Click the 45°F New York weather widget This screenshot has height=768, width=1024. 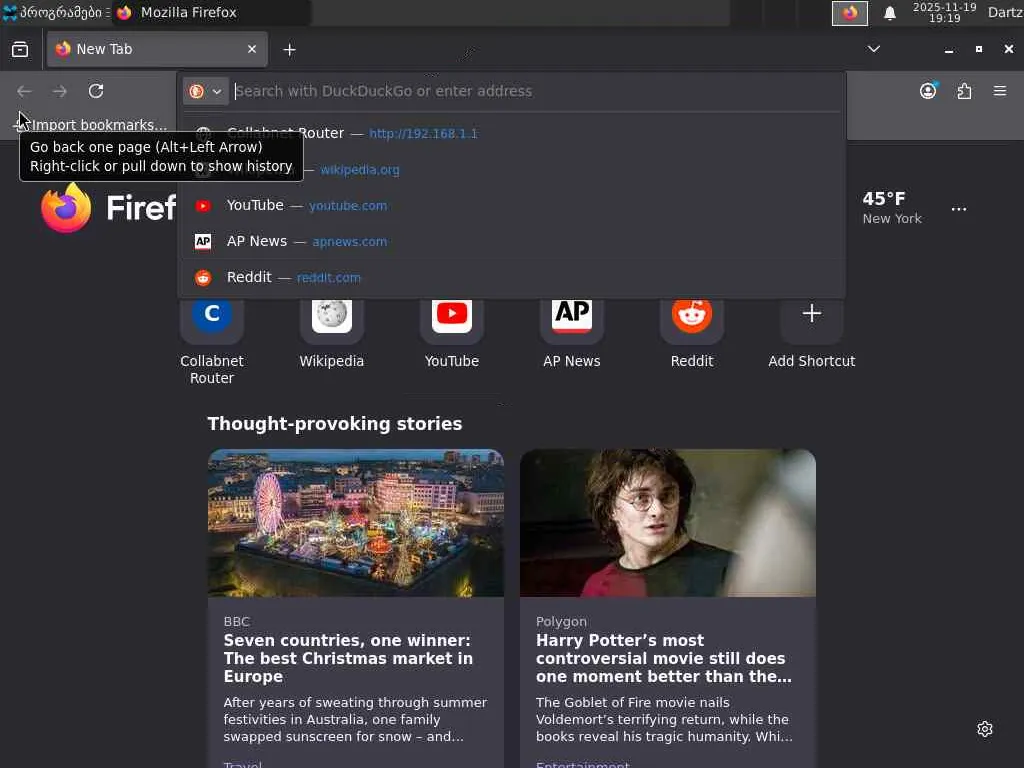891,208
